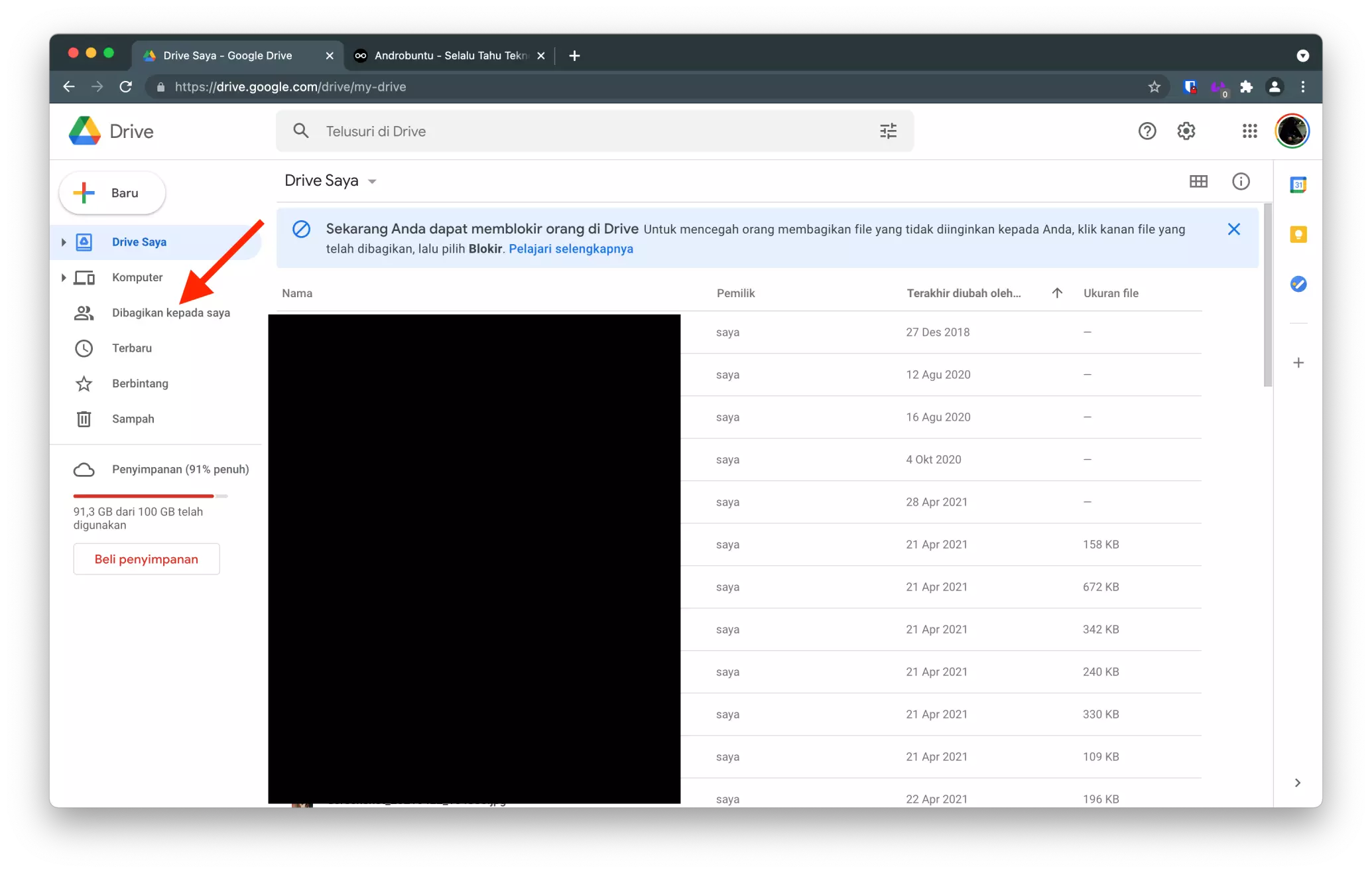Open the help menu question mark
Image resolution: width=1372 pixels, height=873 pixels.
1147,131
